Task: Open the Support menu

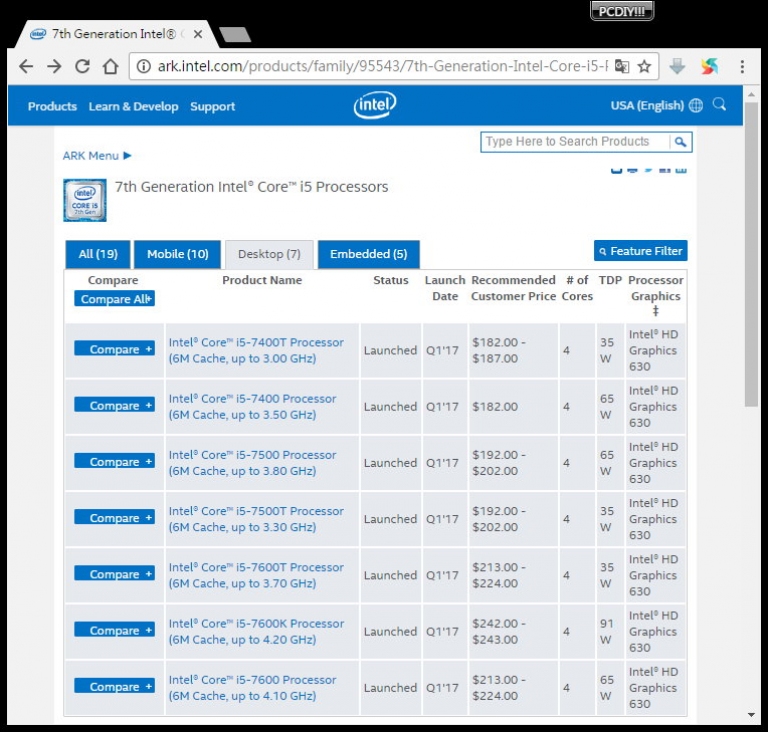Action: [213, 106]
